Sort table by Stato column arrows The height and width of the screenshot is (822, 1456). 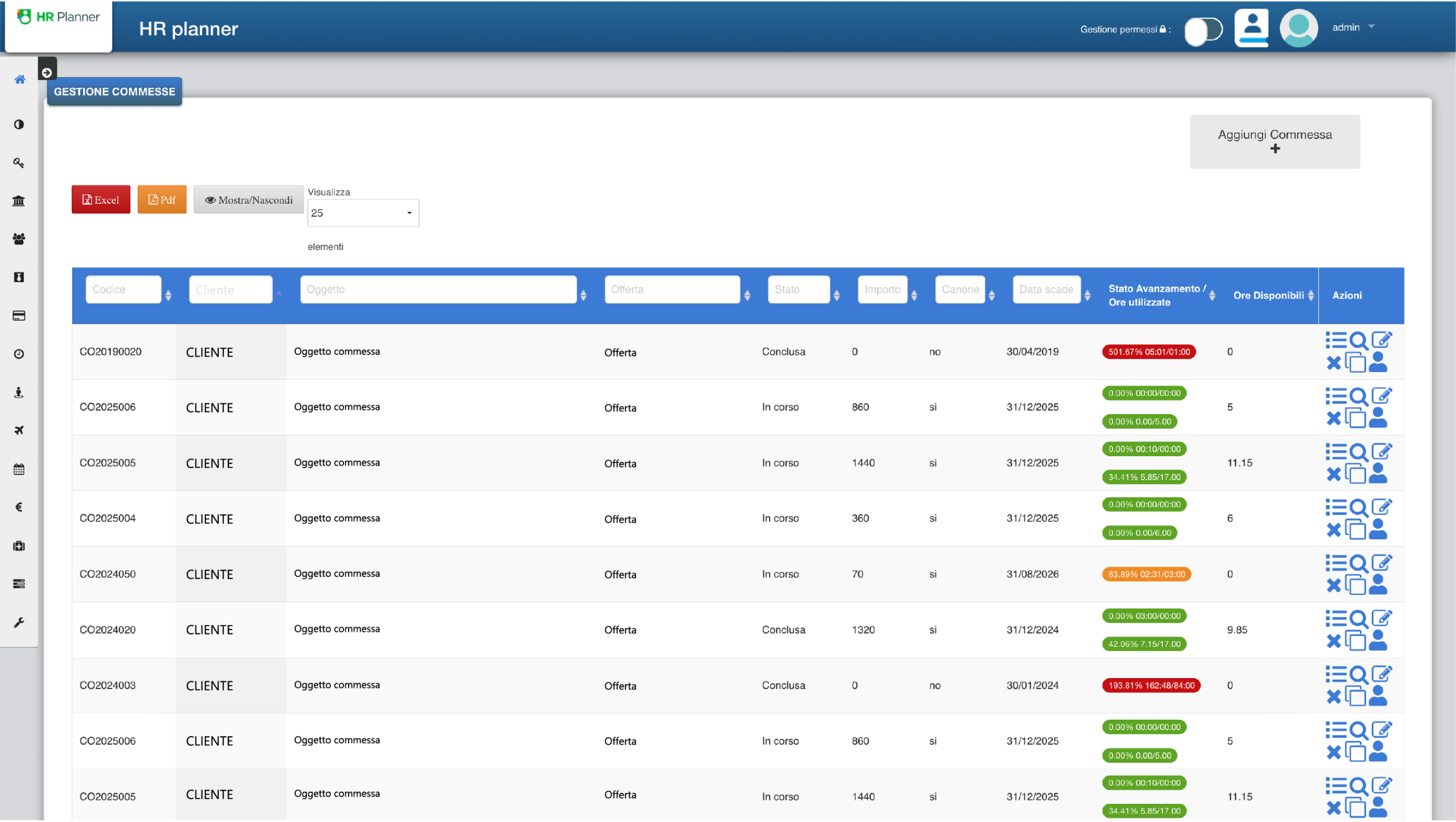(837, 295)
